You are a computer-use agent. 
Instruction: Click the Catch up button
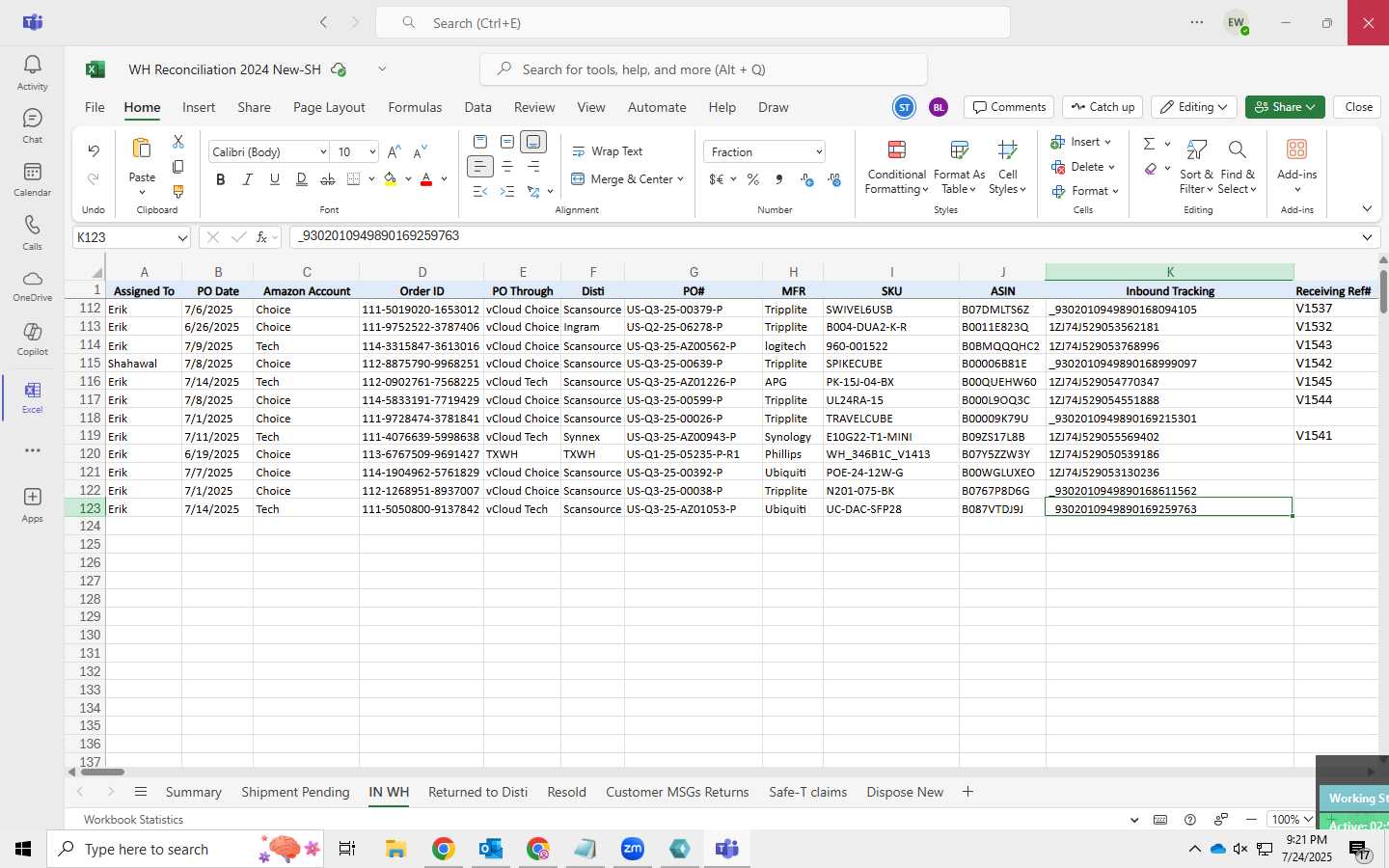[1103, 107]
